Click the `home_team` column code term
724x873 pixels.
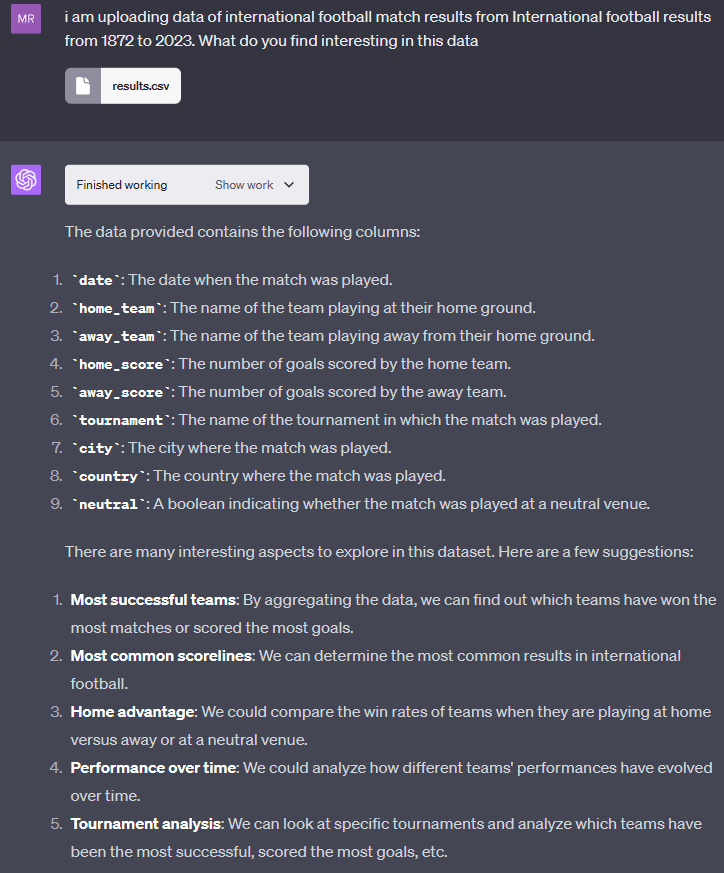[117, 308]
